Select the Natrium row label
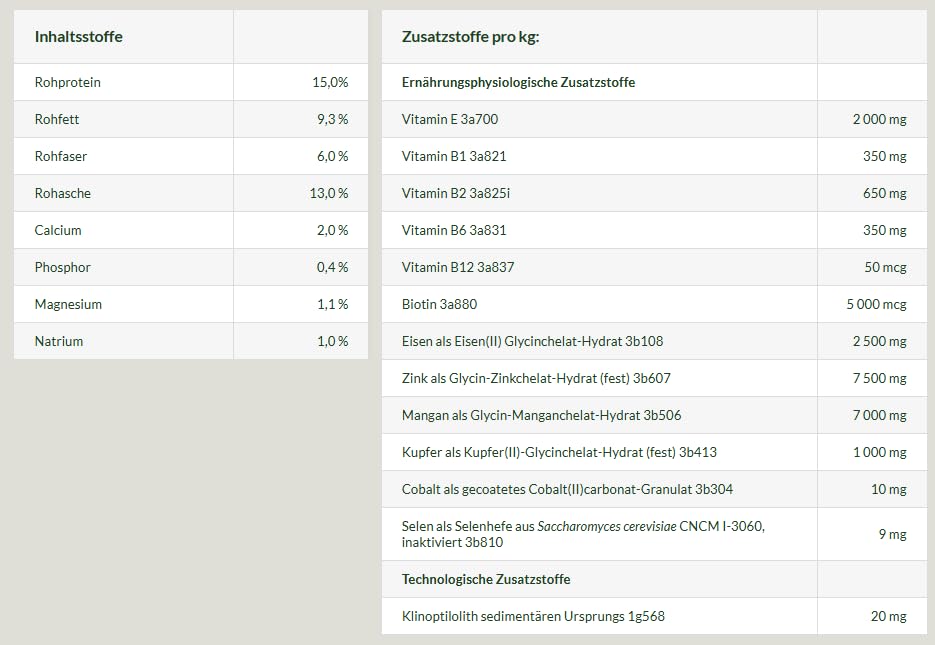Image resolution: width=935 pixels, height=645 pixels. point(59,341)
